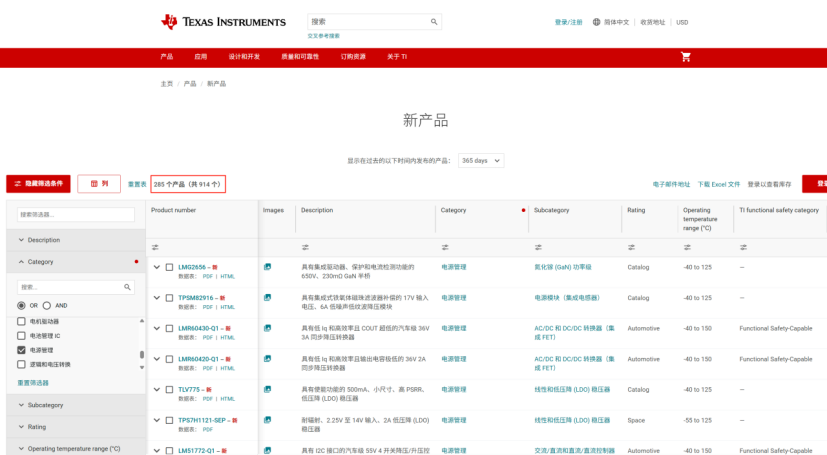Image resolution: width=827 pixels, height=455 pixels.
Task: Tick the 逻辑和电压转换 category checkbox
Action: pos(21,364)
